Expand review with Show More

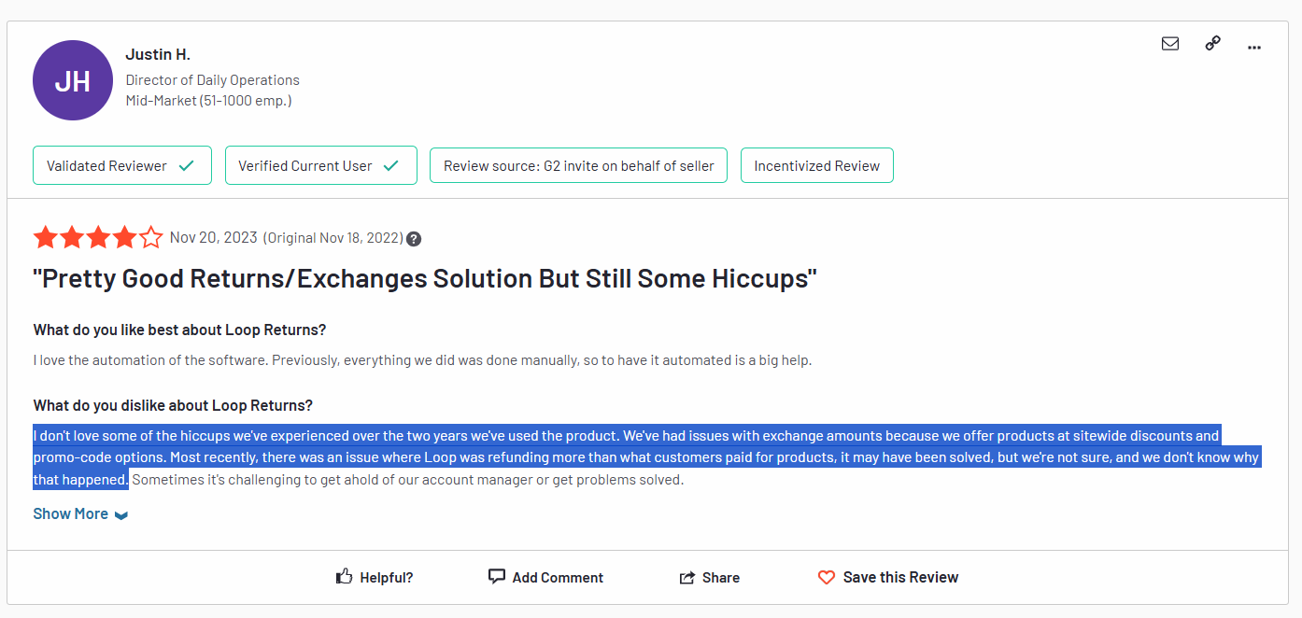tap(81, 514)
